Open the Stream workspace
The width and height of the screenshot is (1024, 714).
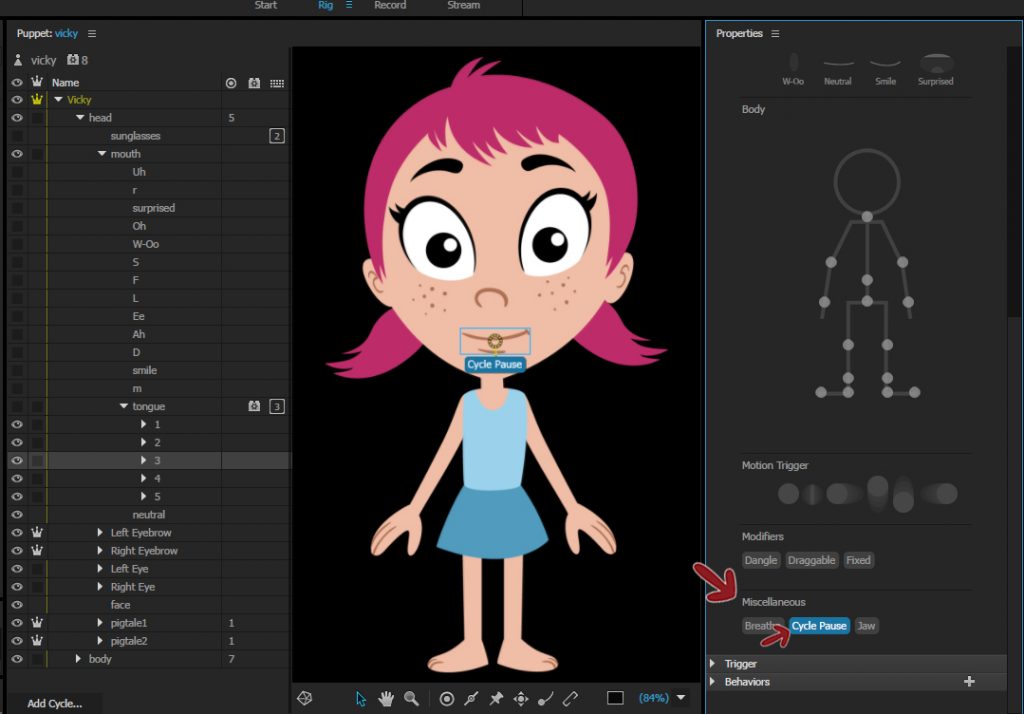pyautogui.click(x=463, y=5)
